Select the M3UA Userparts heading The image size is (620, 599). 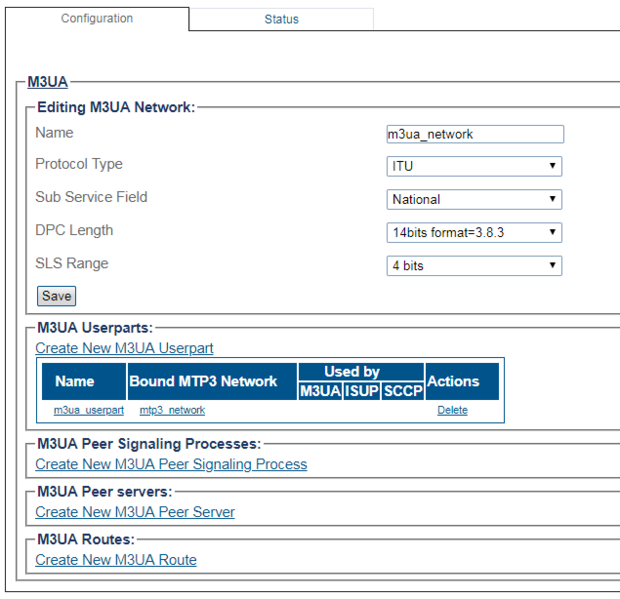(x=95, y=328)
